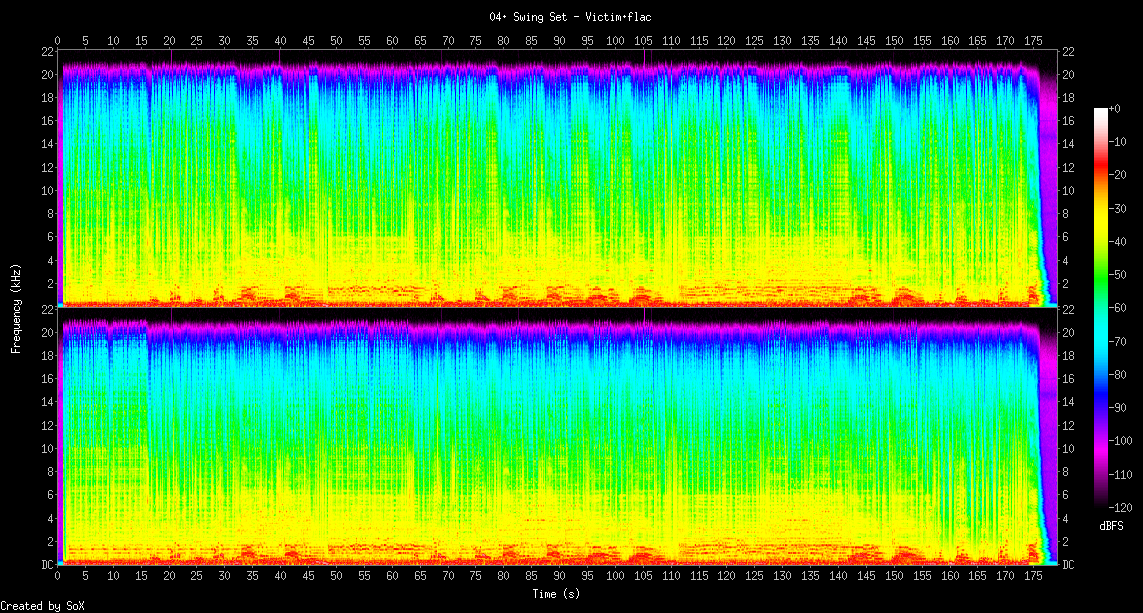Select the 105 s marker on the top time axis
This screenshot has height=613, width=1143.
coord(643,41)
